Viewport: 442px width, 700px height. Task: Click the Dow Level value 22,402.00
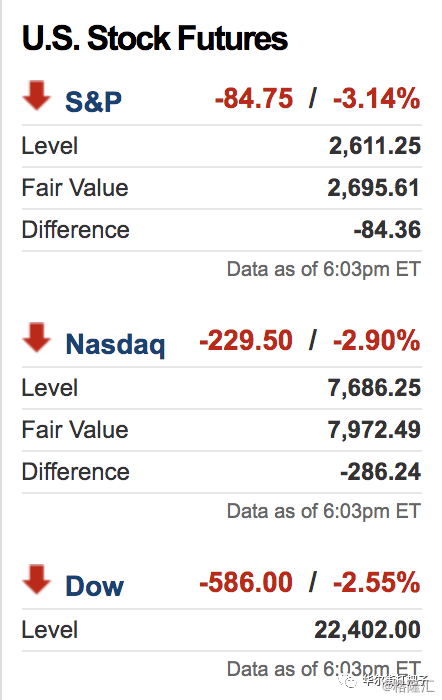point(367,629)
